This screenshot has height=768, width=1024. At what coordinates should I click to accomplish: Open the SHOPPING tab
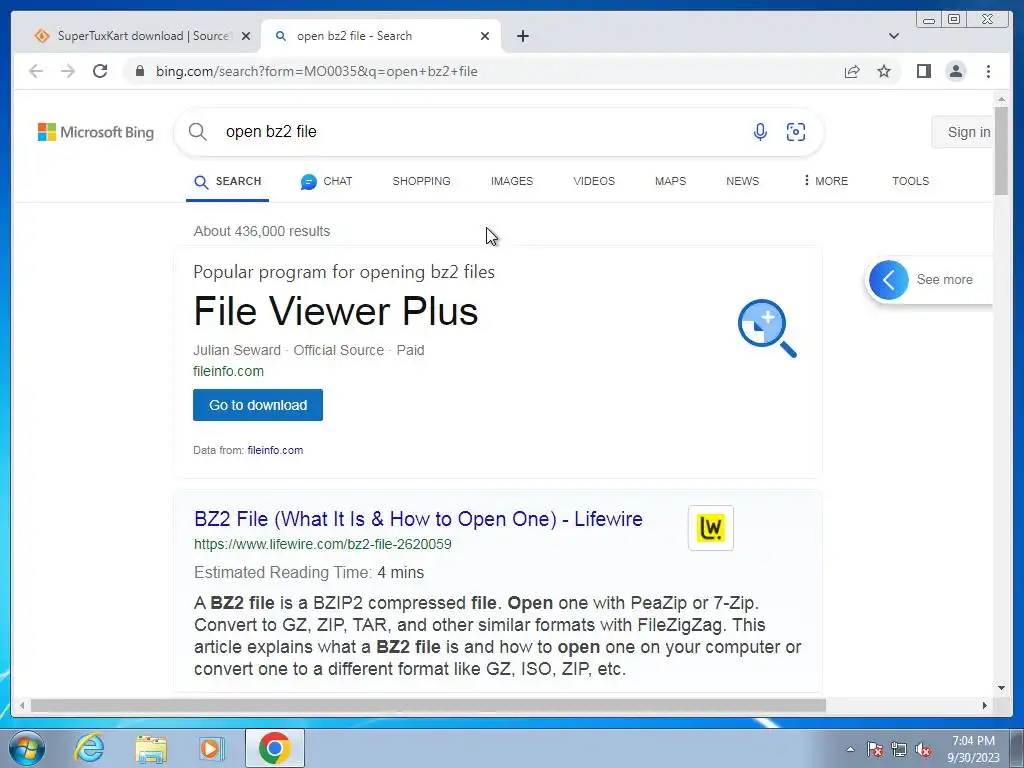[421, 182]
